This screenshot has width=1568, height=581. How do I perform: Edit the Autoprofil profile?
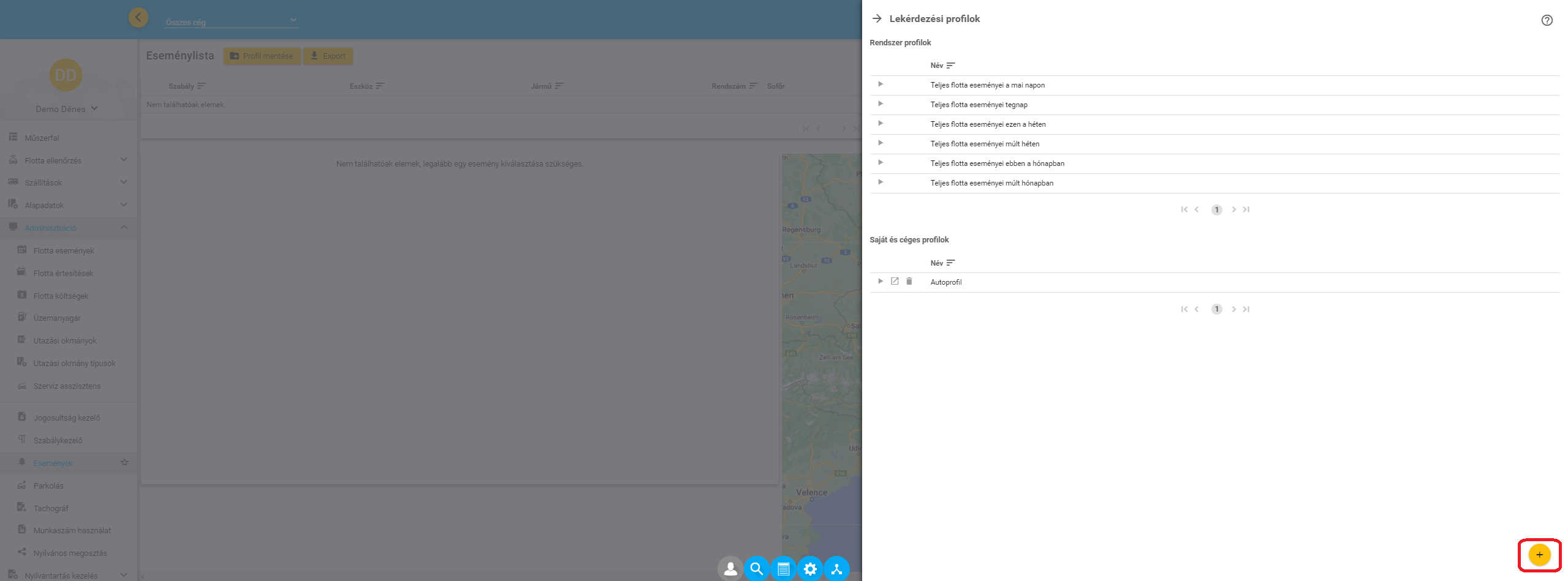[x=895, y=282]
